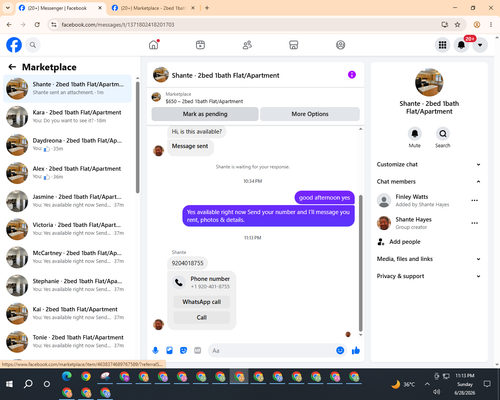Screen dimensions: 500x400
Task: Open Jasmine conversation in list
Action: point(67,201)
